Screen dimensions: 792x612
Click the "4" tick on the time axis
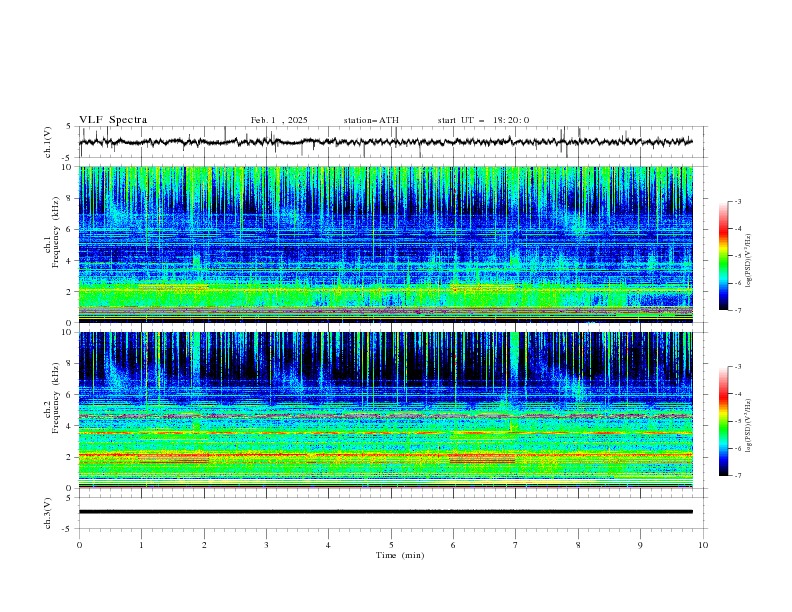point(328,545)
